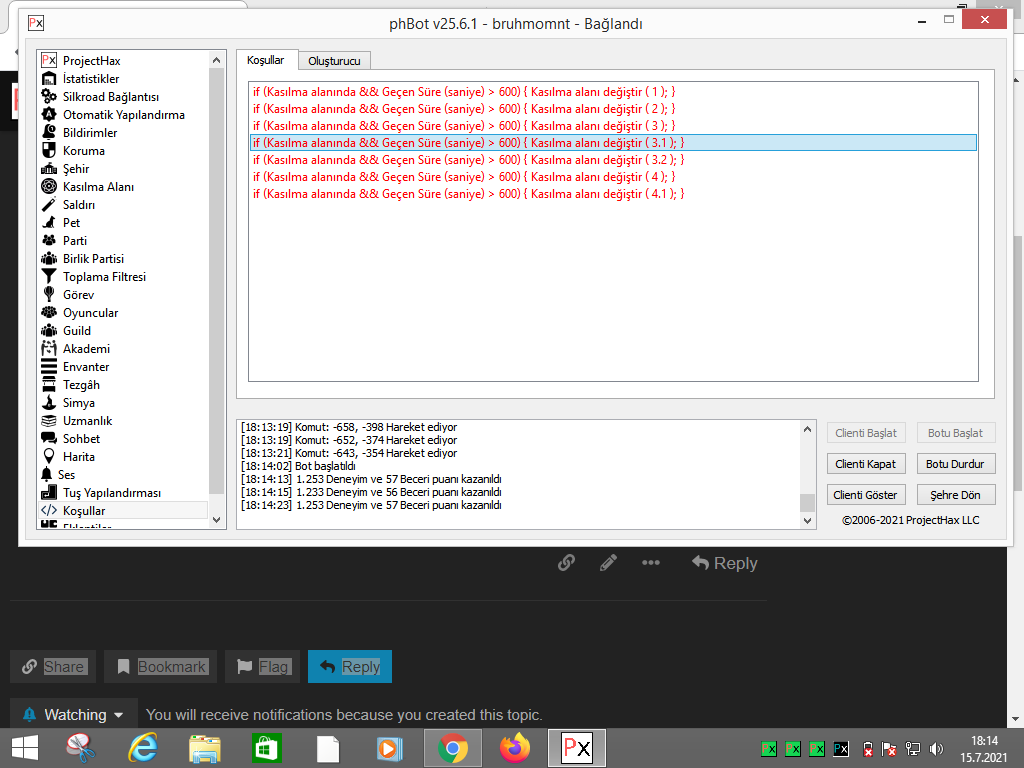Open the Harita map pin icon

49,457
